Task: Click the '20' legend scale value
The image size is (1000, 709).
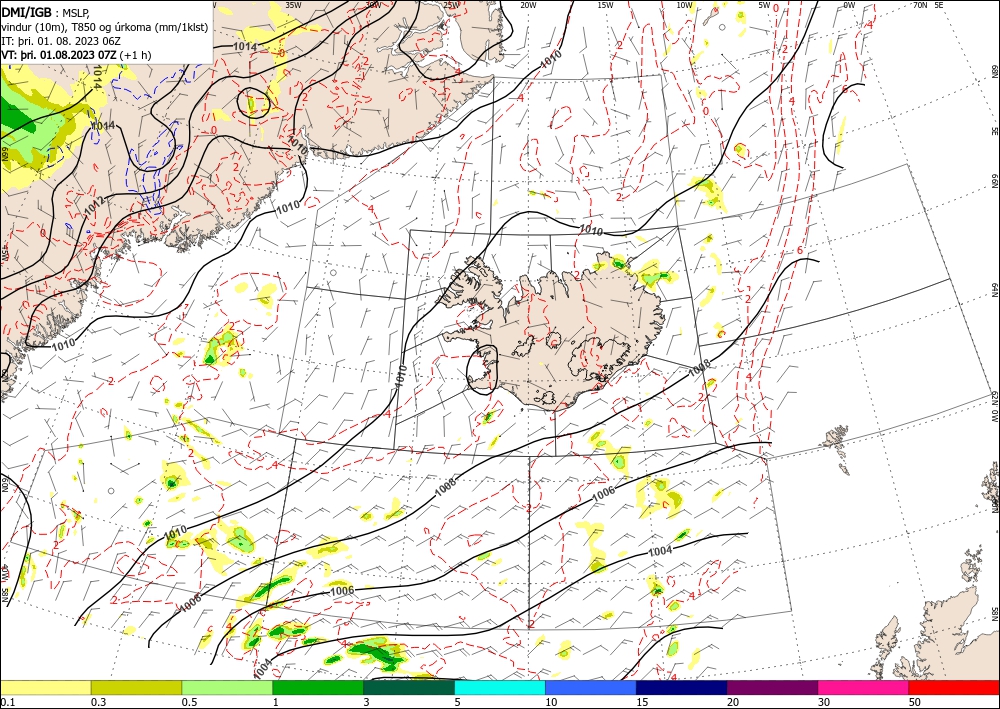Action: [x=733, y=702]
